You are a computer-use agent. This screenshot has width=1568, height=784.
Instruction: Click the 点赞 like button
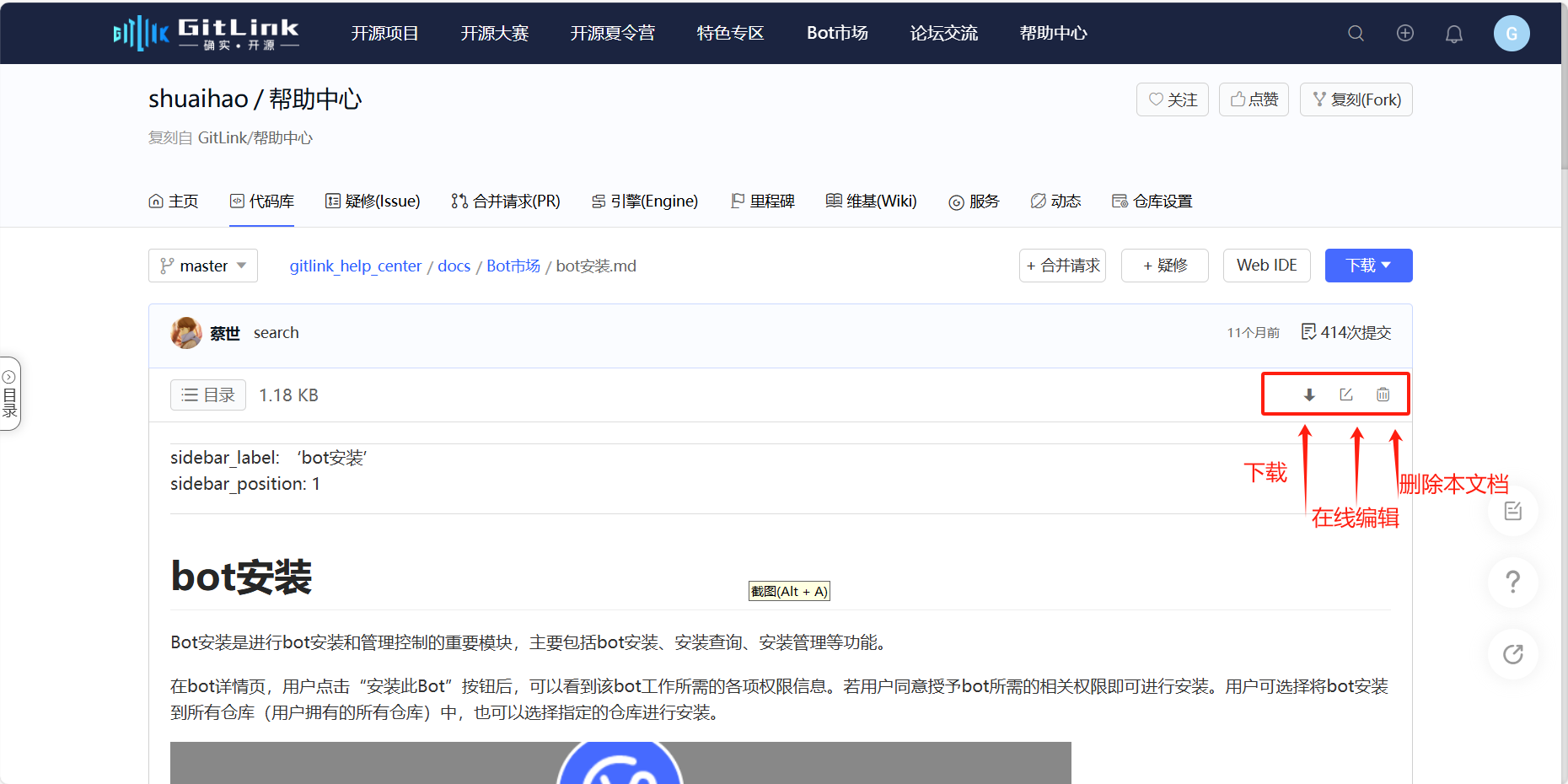coord(1254,99)
